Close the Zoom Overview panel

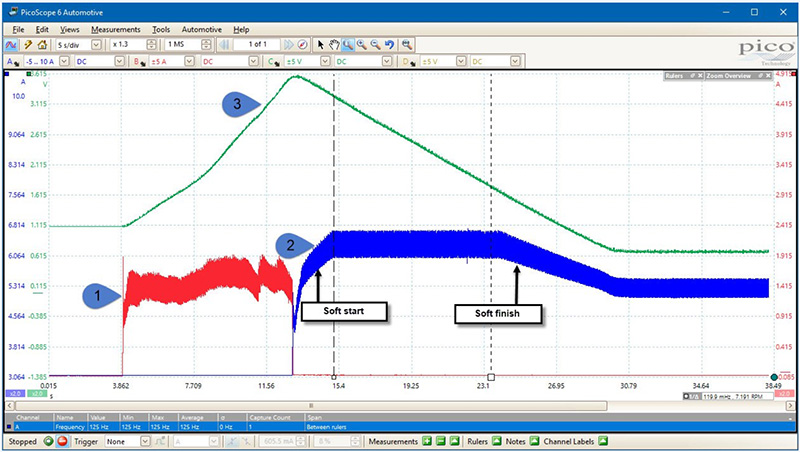pyautogui.click(x=768, y=76)
